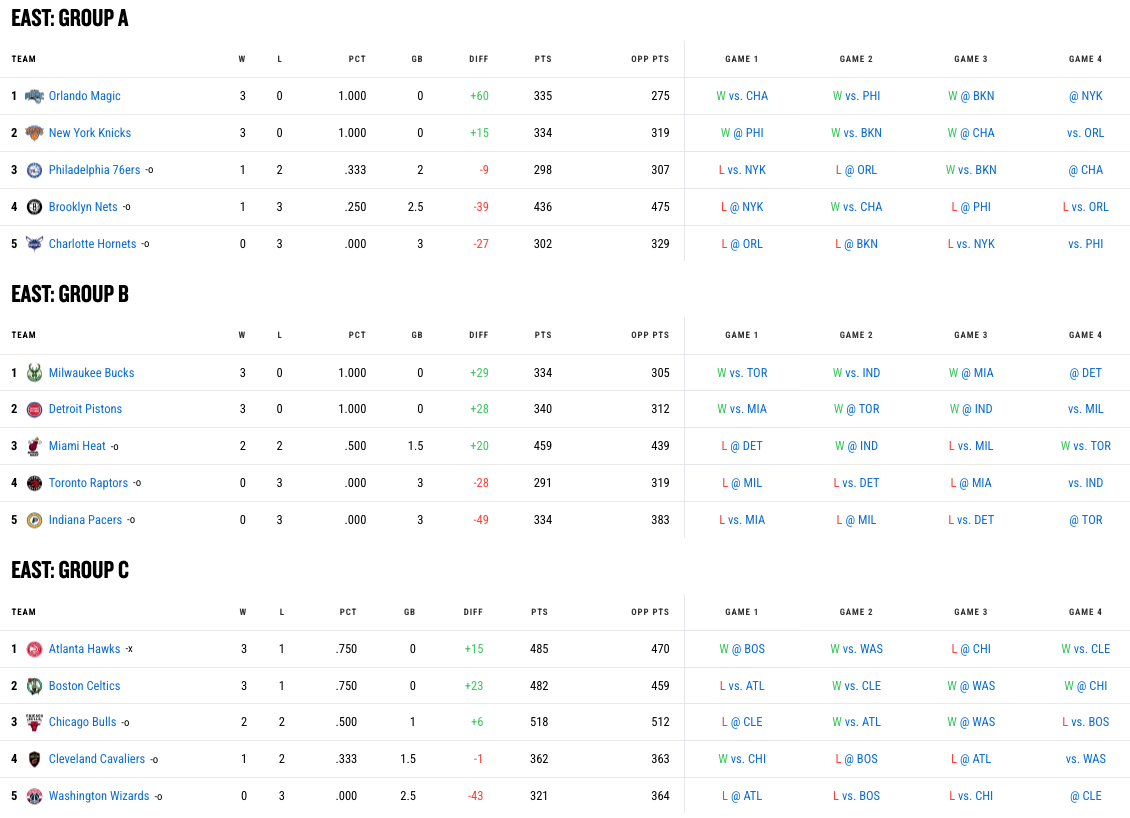Click the Toronto Raptors logo

pos(34,483)
